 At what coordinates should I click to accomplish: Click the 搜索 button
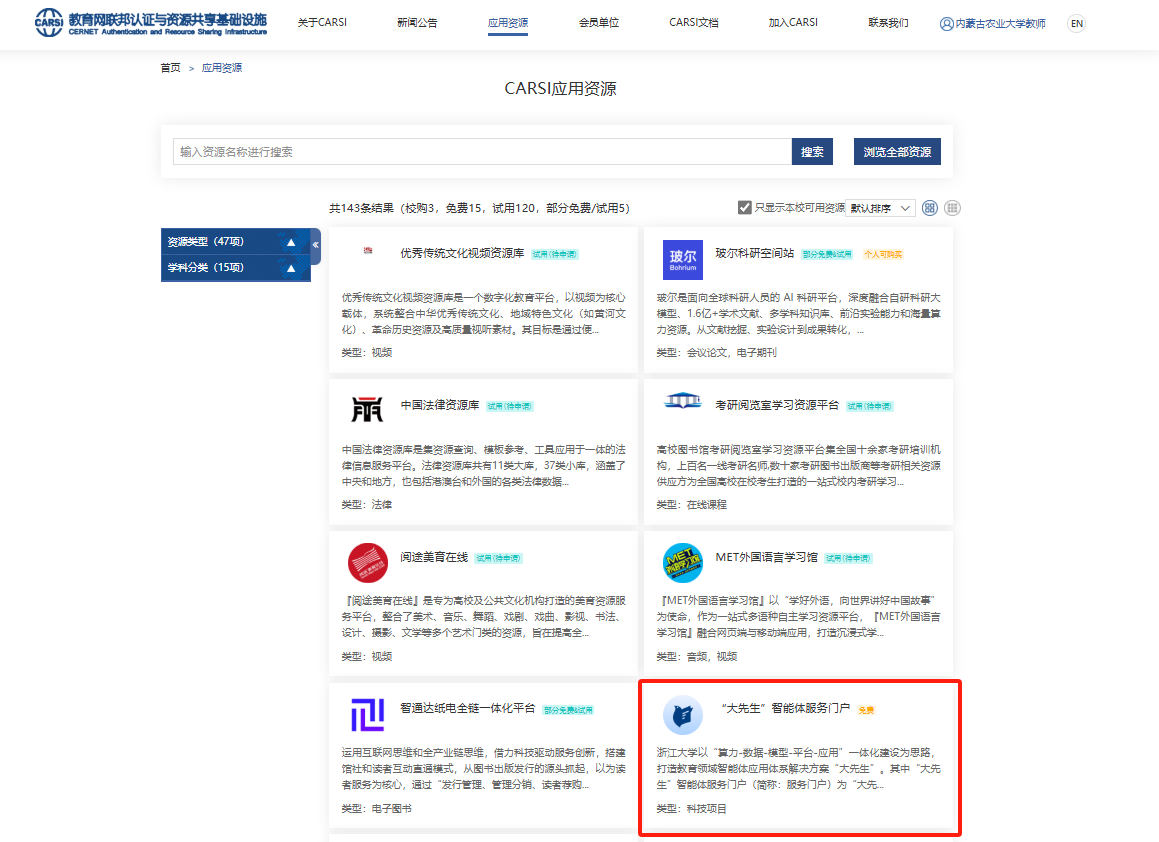[x=812, y=152]
